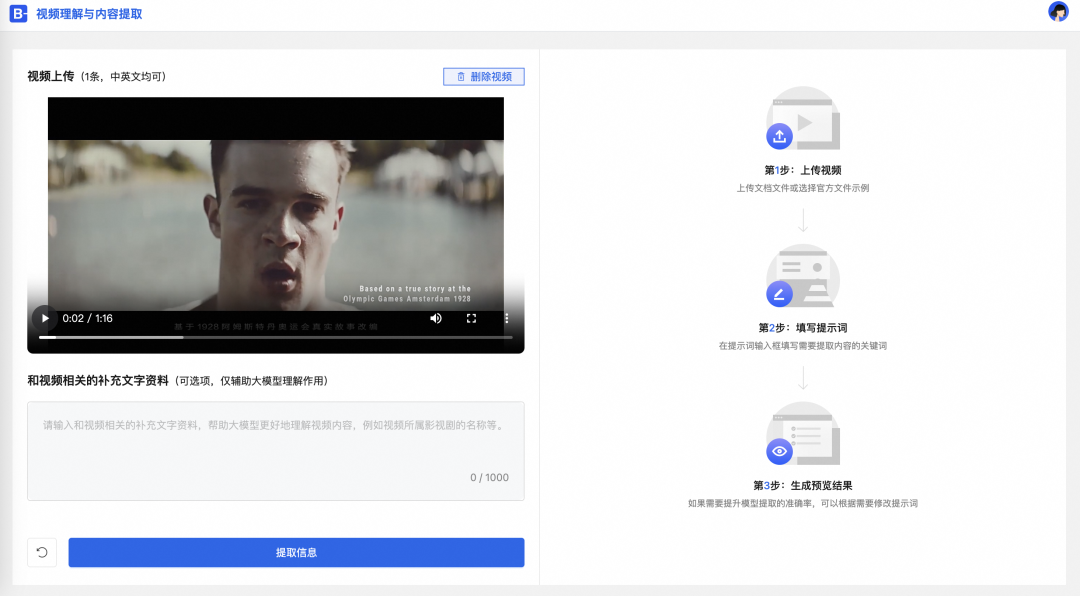The image size is (1080, 596).
Task: Click the 第2步：填写提示词 label
Action: pos(802,328)
